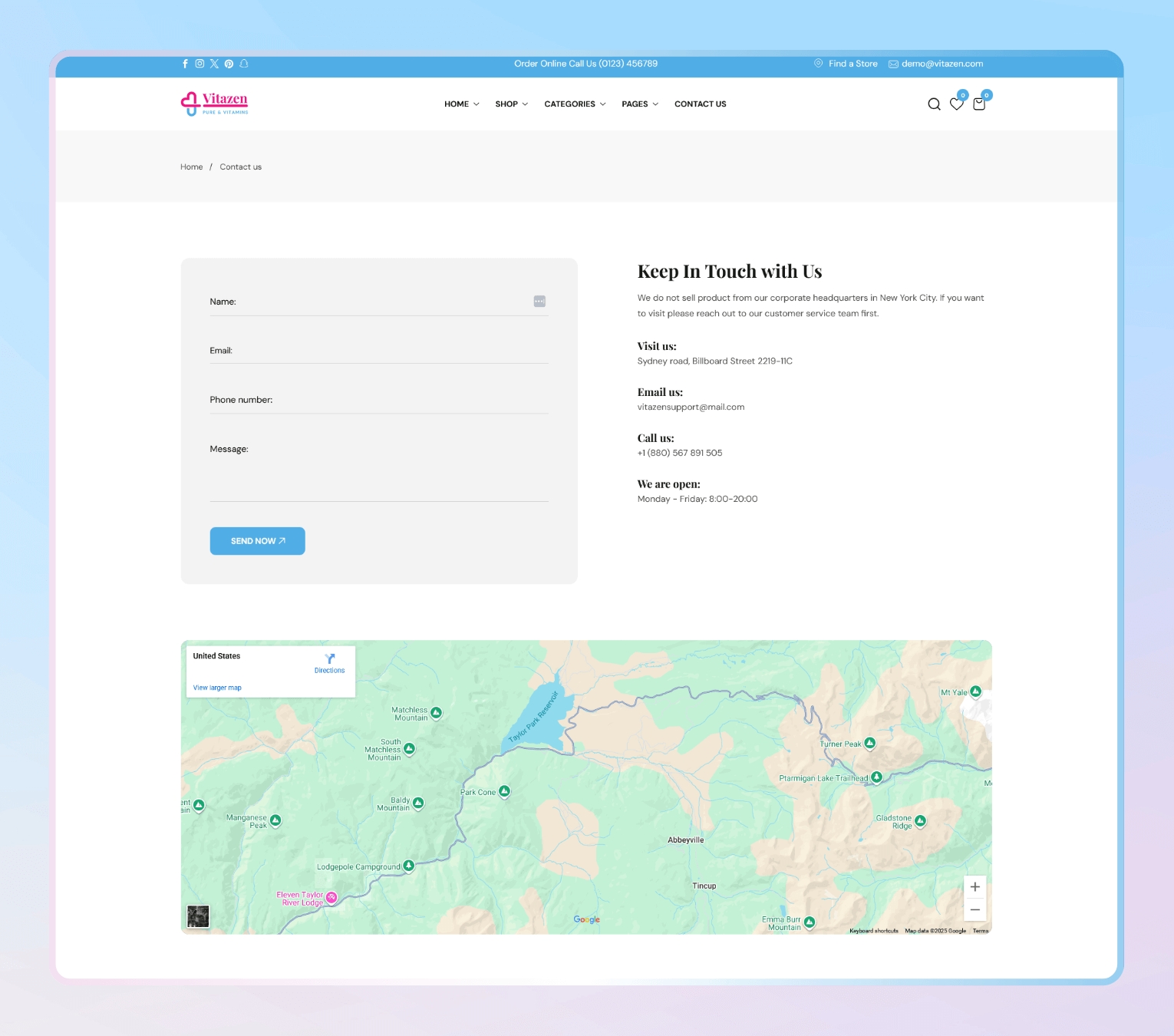1174x1036 pixels.
Task: Zoom out on the map
Action: coord(974,910)
